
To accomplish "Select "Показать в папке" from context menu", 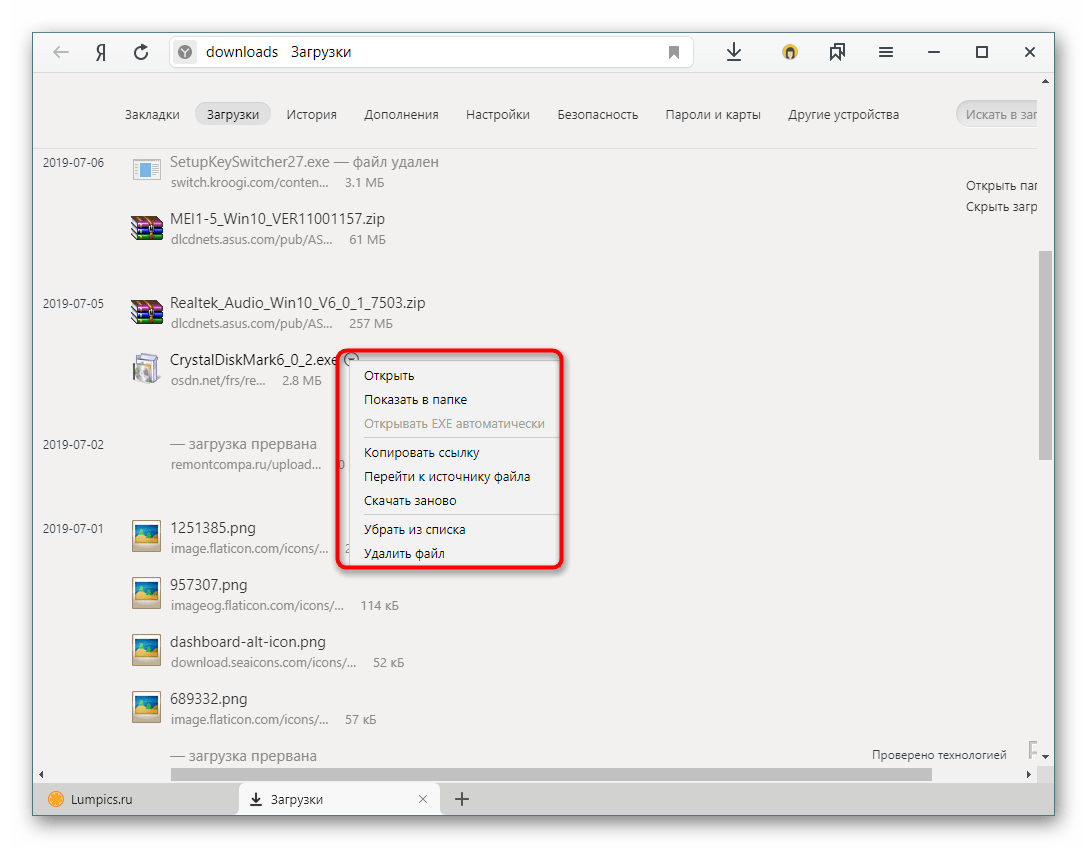I will click(x=415, y=400).
